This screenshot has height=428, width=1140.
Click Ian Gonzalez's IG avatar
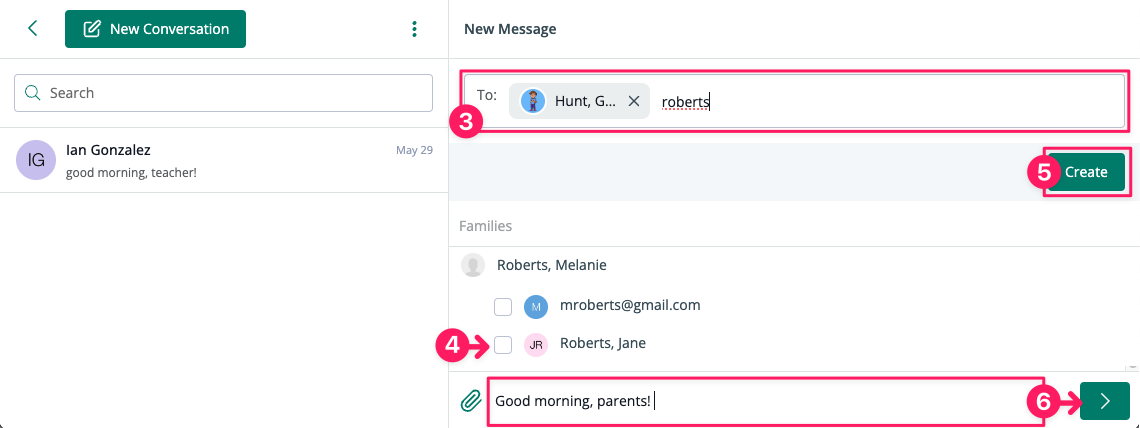point(36,160)
